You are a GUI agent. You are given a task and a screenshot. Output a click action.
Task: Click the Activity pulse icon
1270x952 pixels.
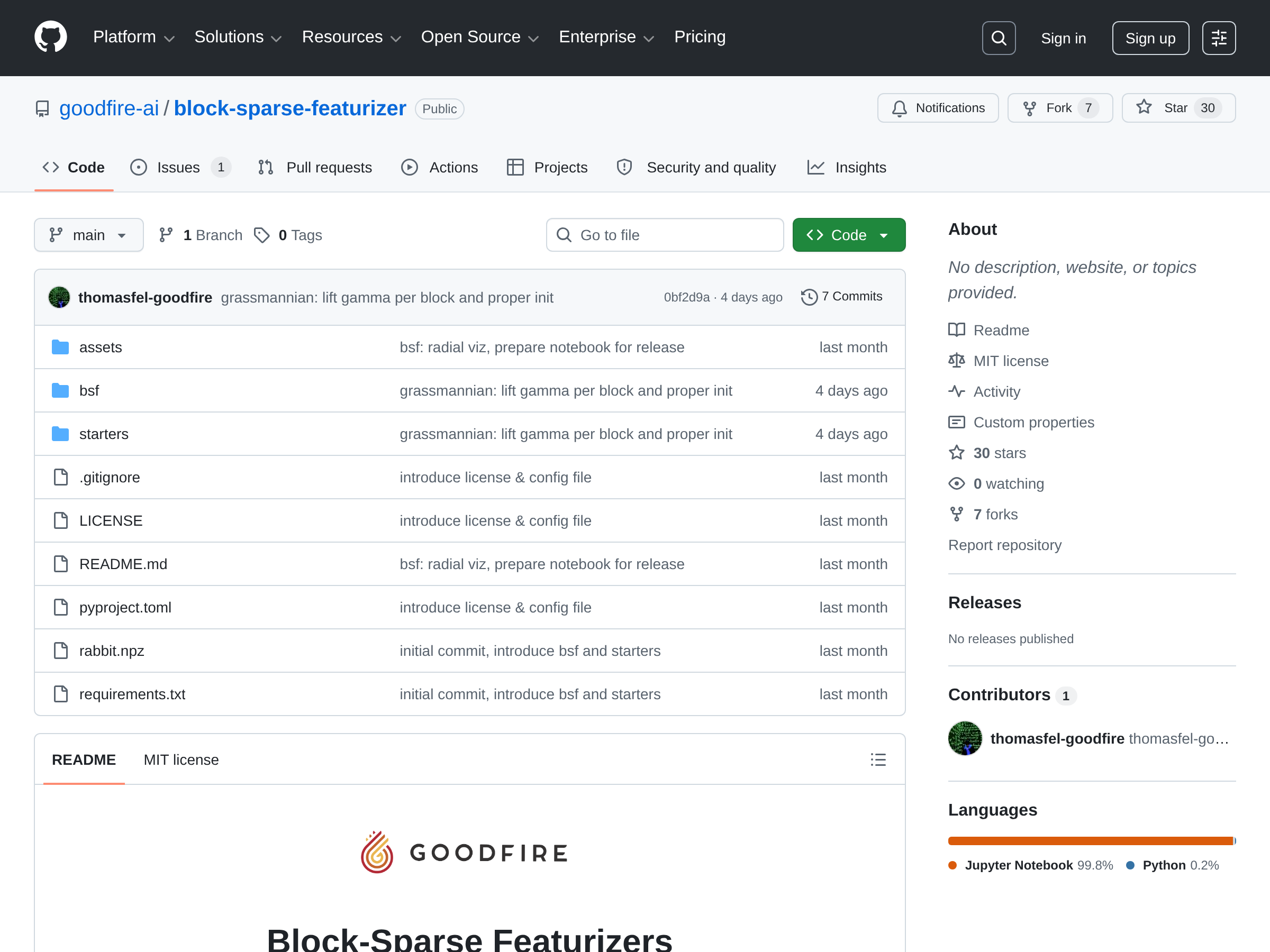957,391
